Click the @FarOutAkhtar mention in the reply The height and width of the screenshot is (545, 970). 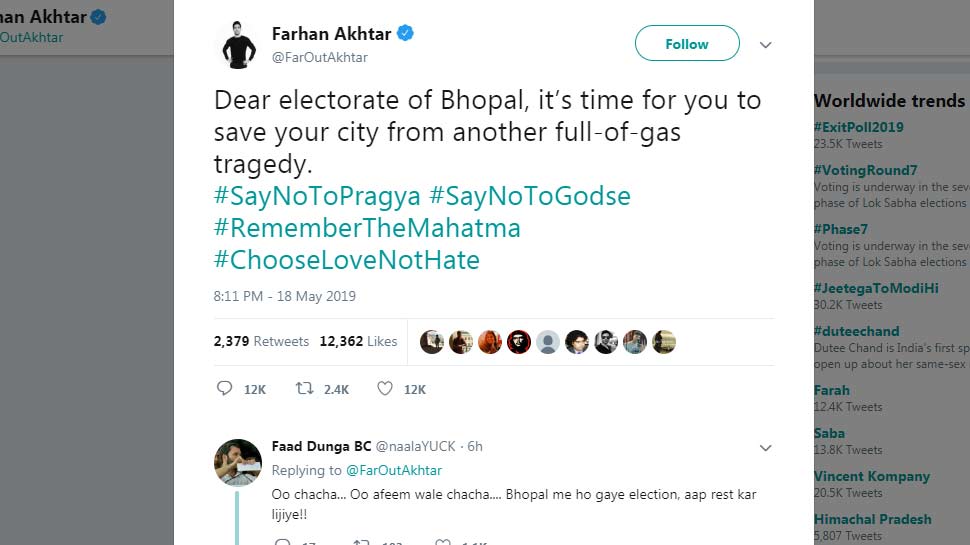click(x=394, y=470)
